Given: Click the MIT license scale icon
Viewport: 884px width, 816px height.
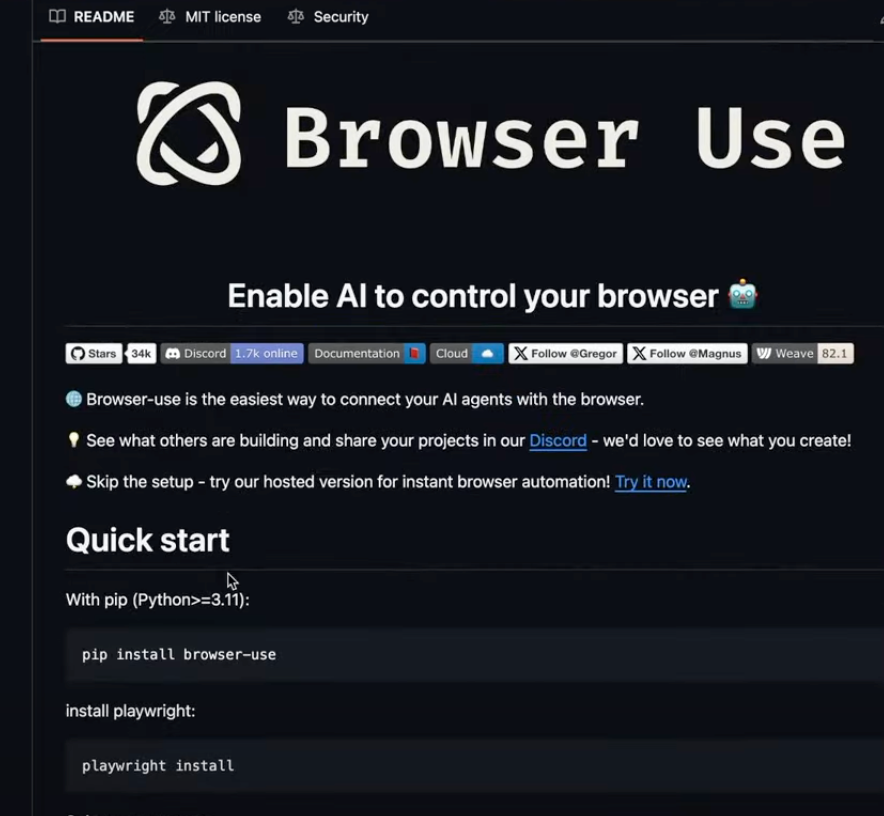Looking at the screenshot, I should [167, 16].
